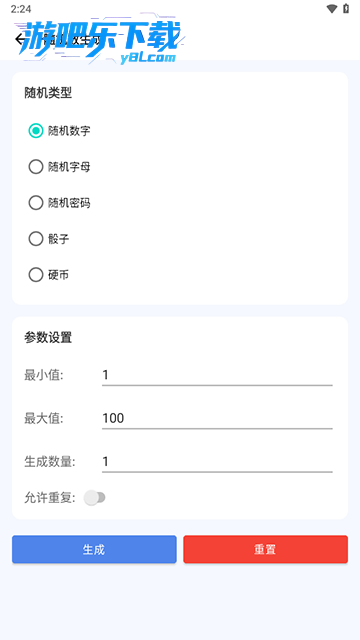The image size is (360, 640).
Task: Click the 最小值 input field
Action: click(x=217, y=375)
